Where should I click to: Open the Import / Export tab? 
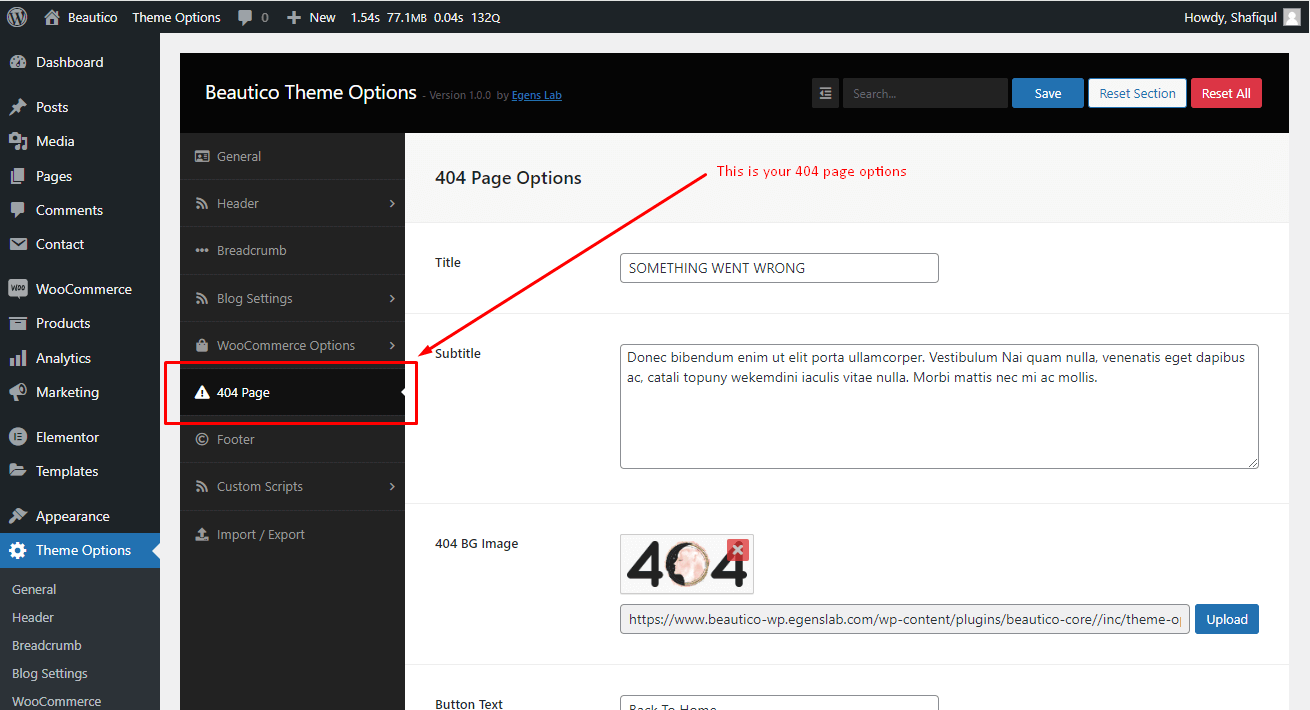pos(292,534)
